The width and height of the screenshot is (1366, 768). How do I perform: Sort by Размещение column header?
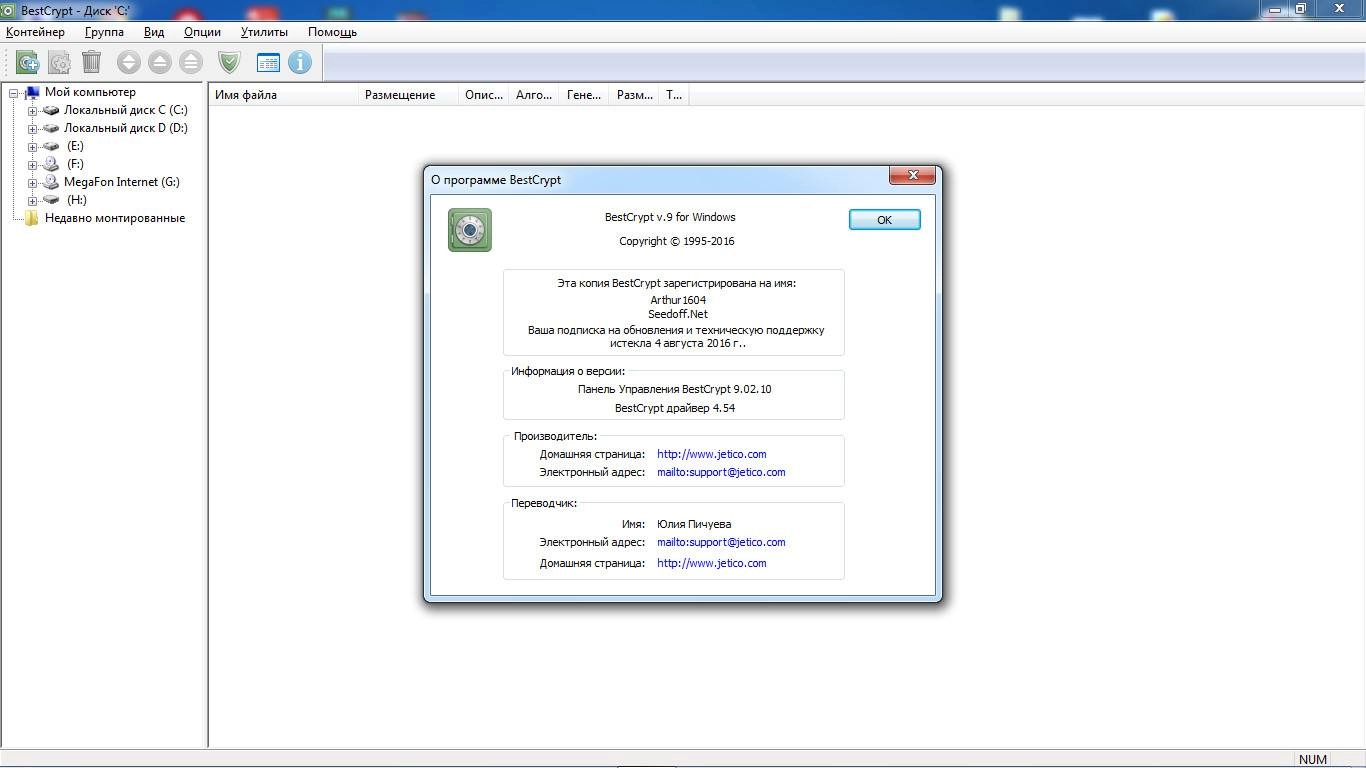click(409, 95)
